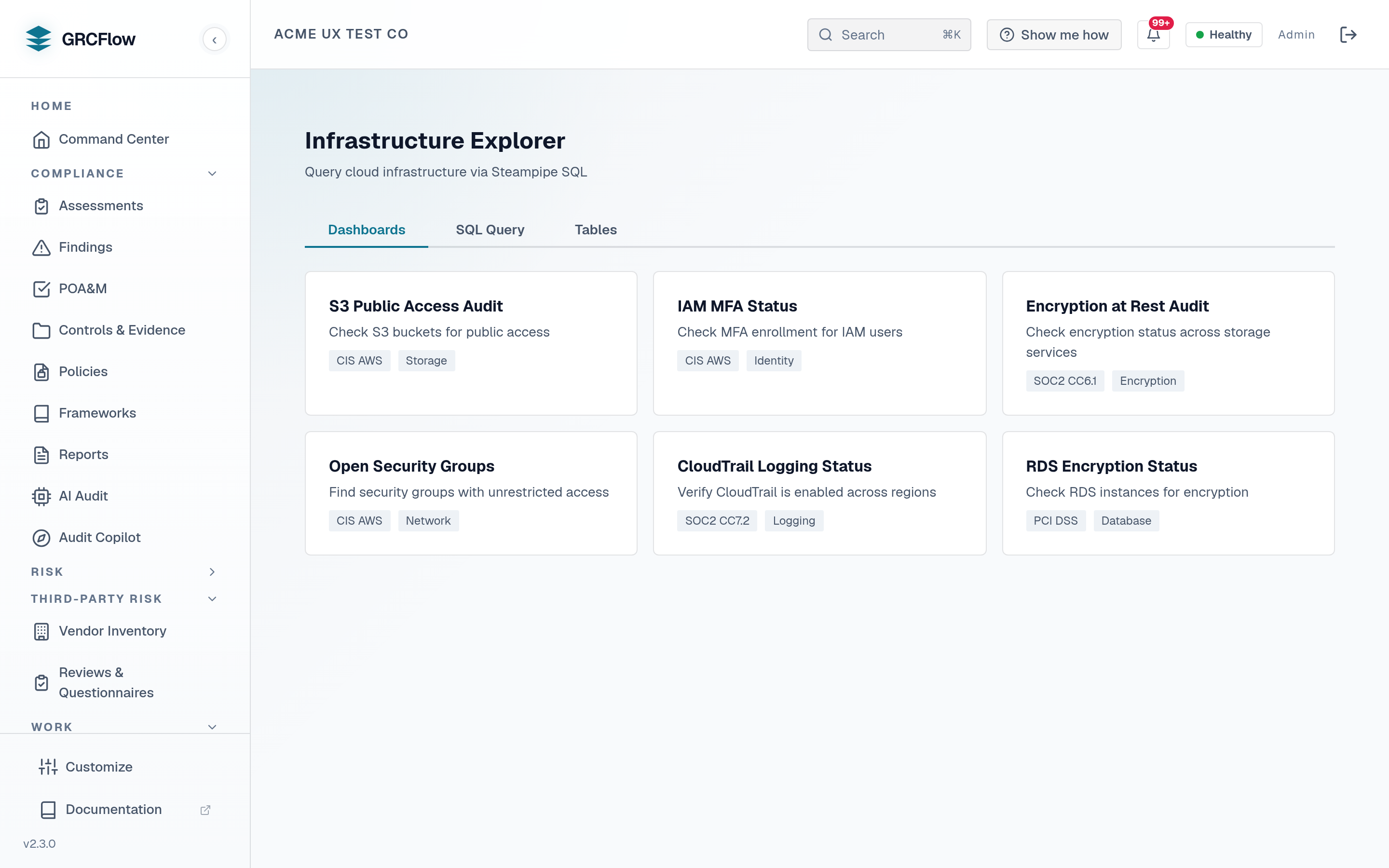
Task: Click the Documentation book icon
Action: 48,810
